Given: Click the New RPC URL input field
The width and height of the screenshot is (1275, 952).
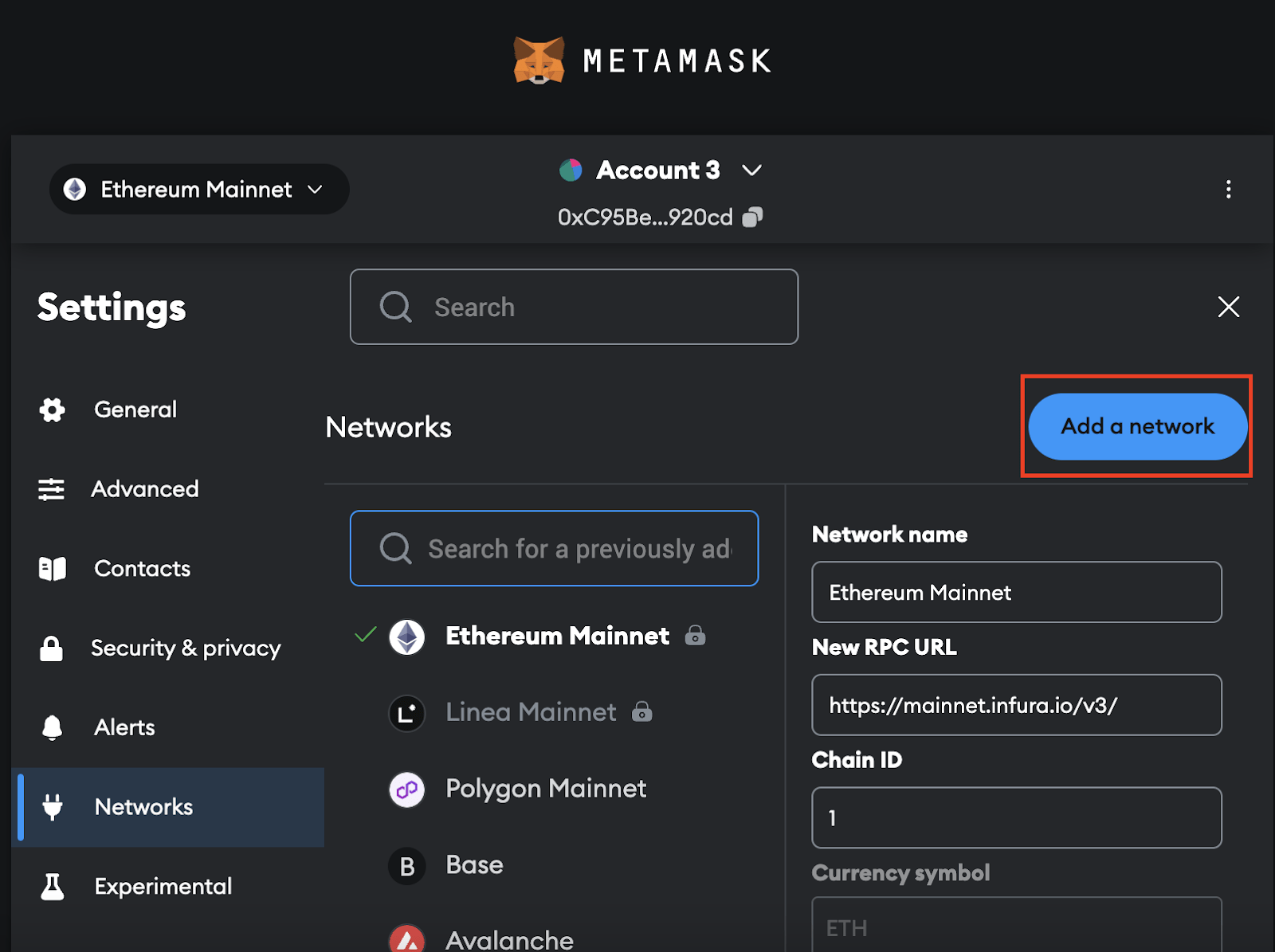Looking at the screenshot, I should (x=1016, y=705).
